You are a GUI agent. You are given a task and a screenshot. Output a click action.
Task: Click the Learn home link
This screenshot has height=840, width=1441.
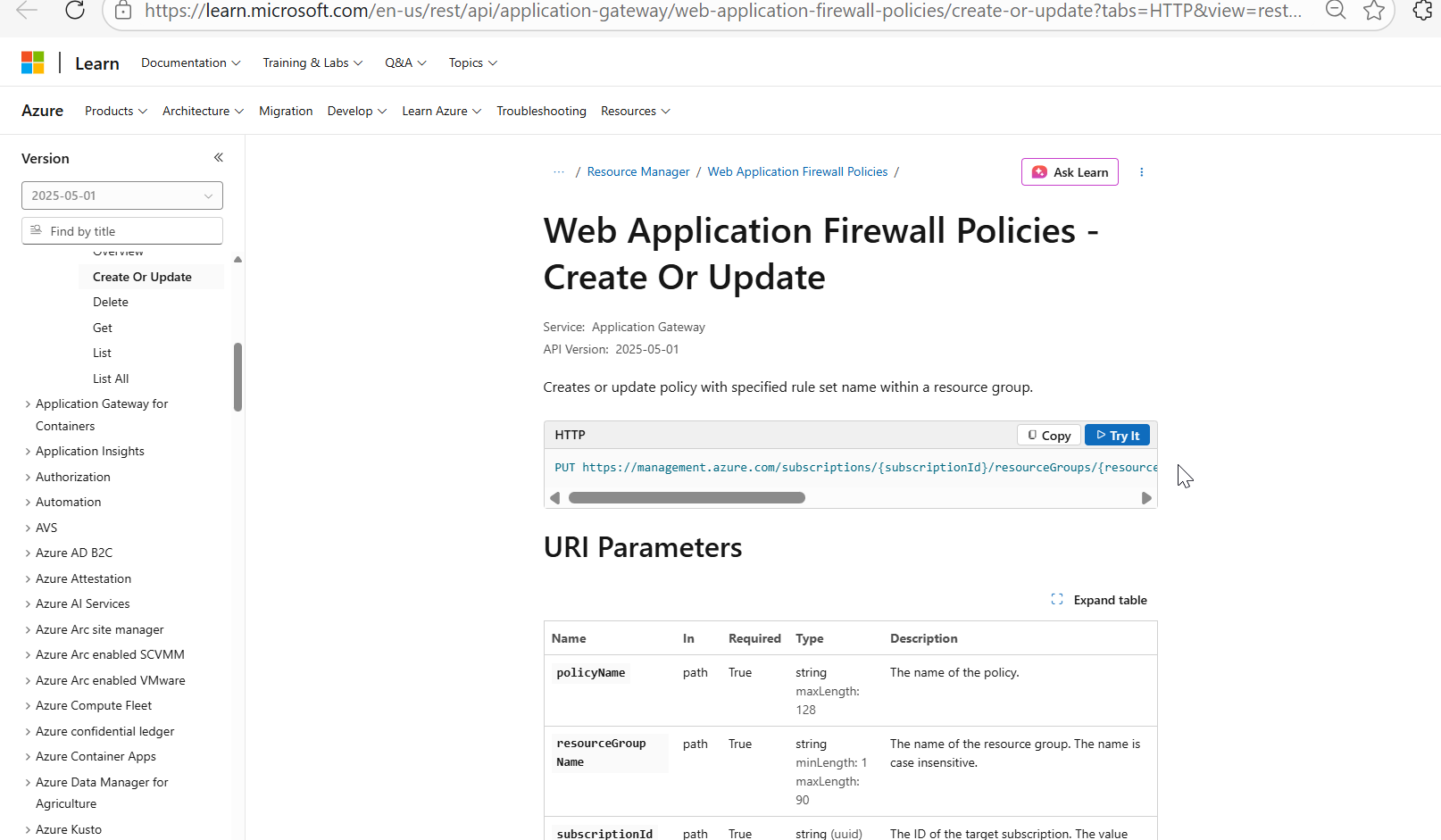(x=97, y=63)
